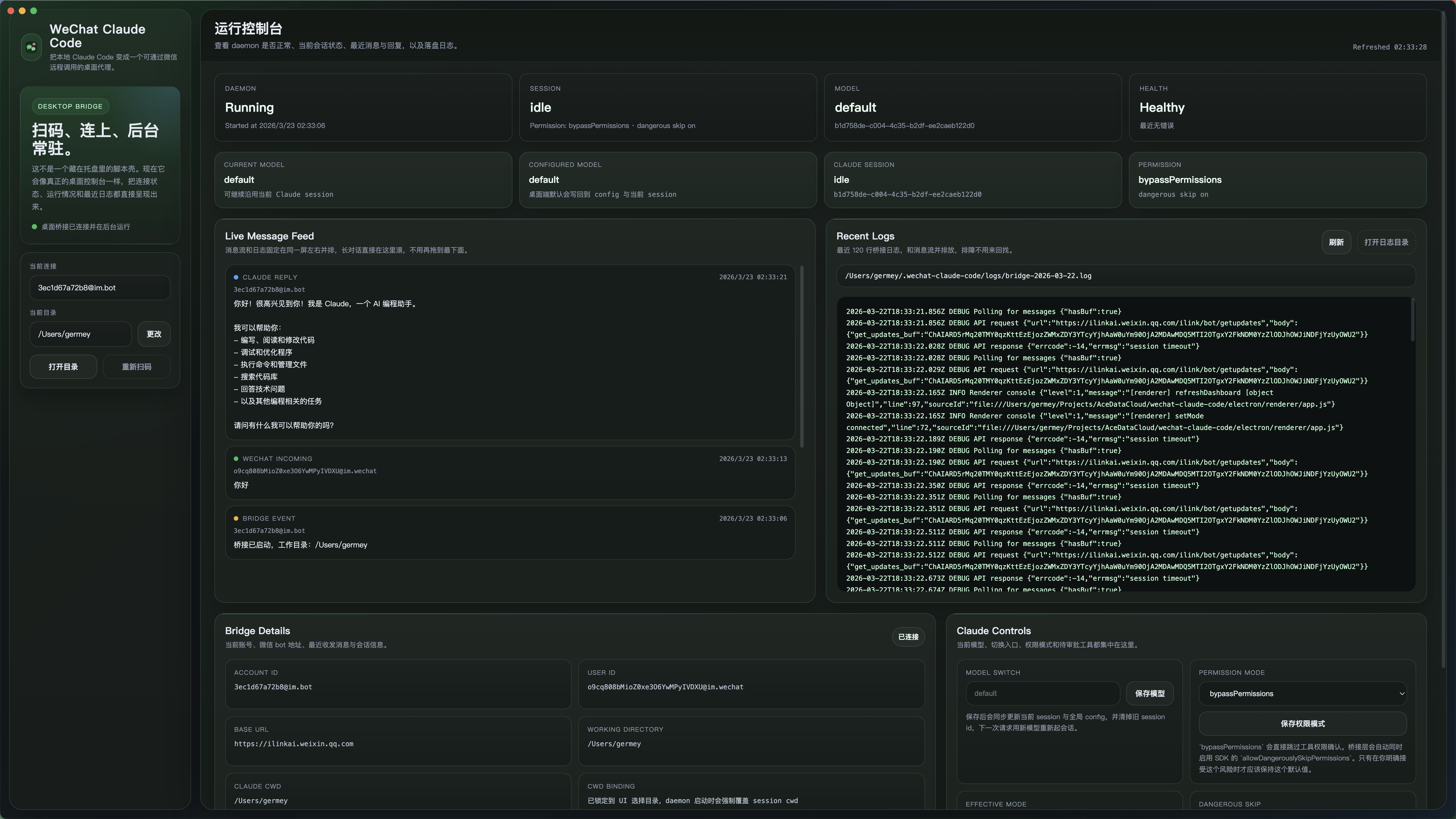The width and height of the screenshot is (1456, 819).
Task: Click the Recent Logs panel scrollbar
Action: (x=1412, y=320)
